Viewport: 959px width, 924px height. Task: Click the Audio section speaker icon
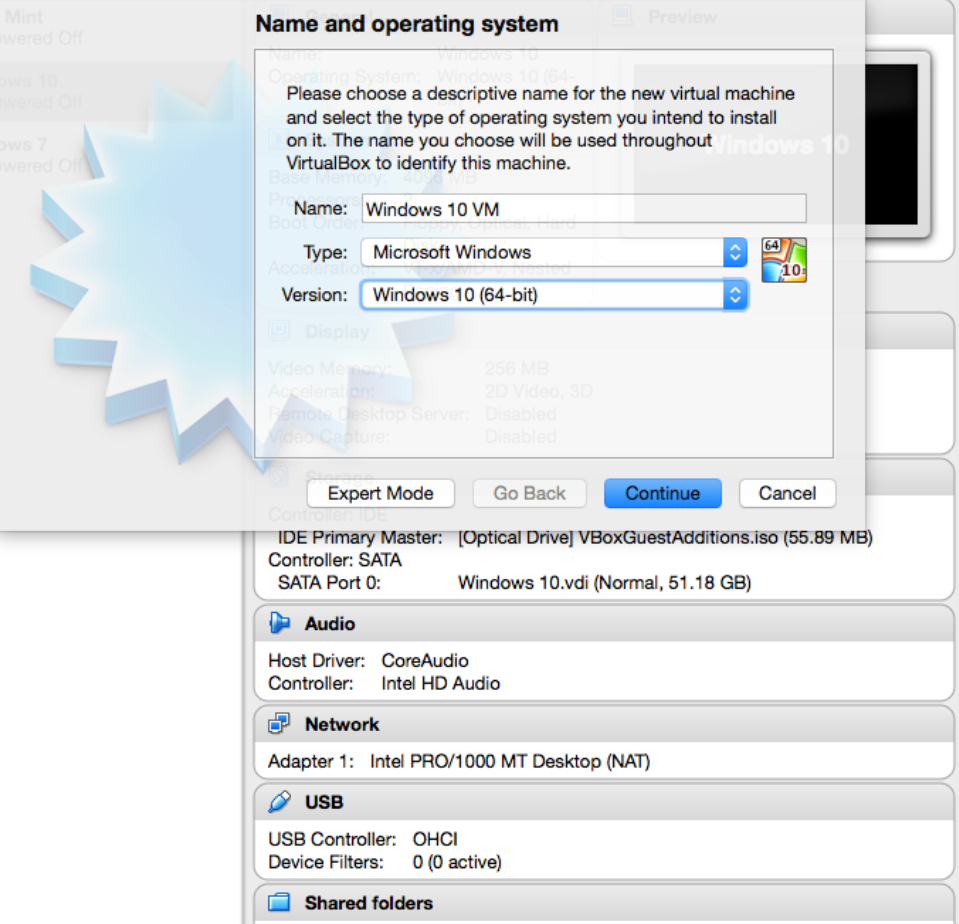281,622
